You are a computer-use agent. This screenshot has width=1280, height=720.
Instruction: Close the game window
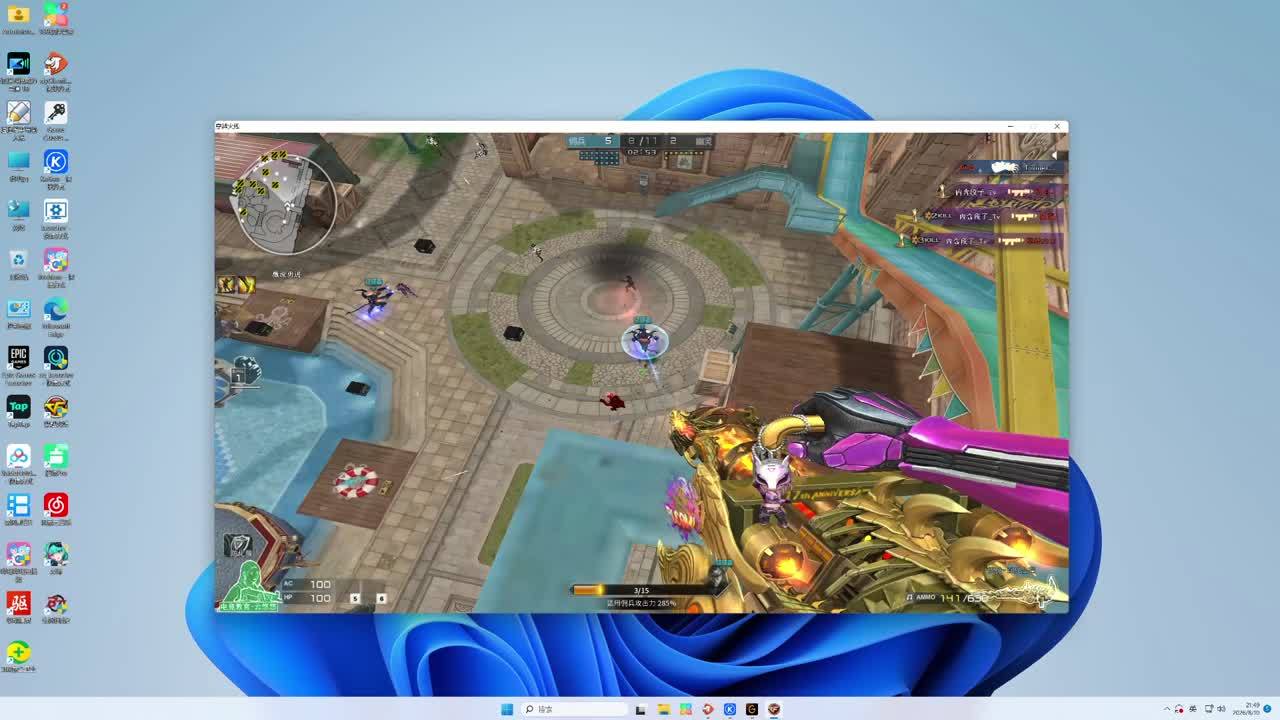1057,126
